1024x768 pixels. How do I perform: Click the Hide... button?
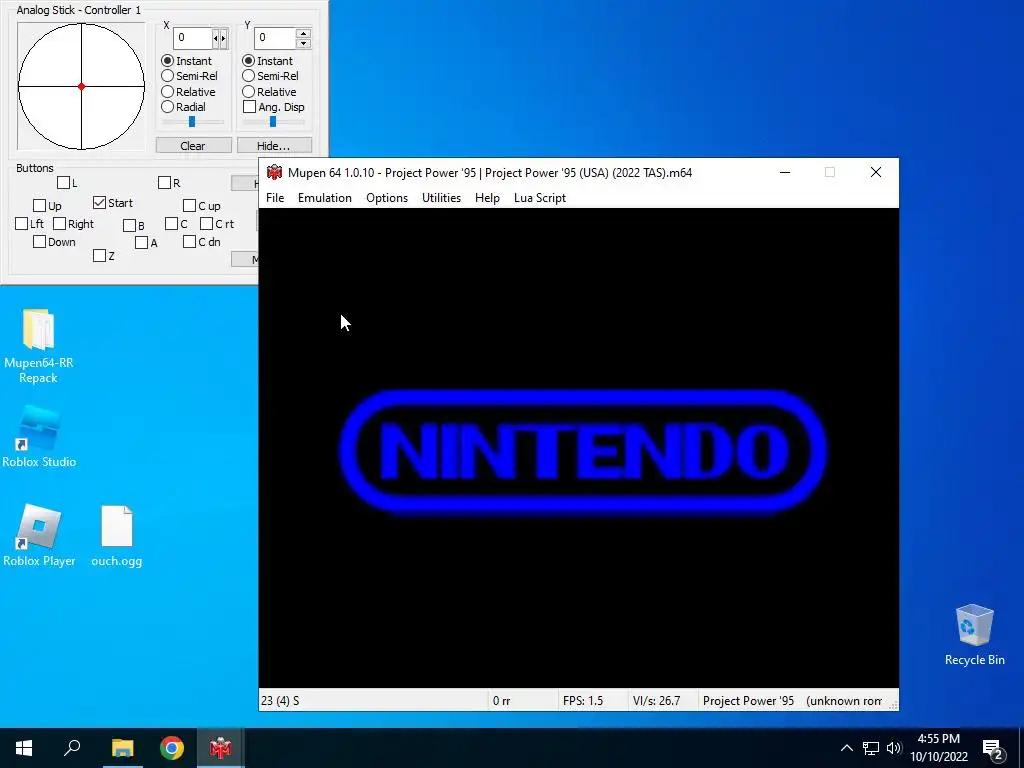(x=274, y=146)
